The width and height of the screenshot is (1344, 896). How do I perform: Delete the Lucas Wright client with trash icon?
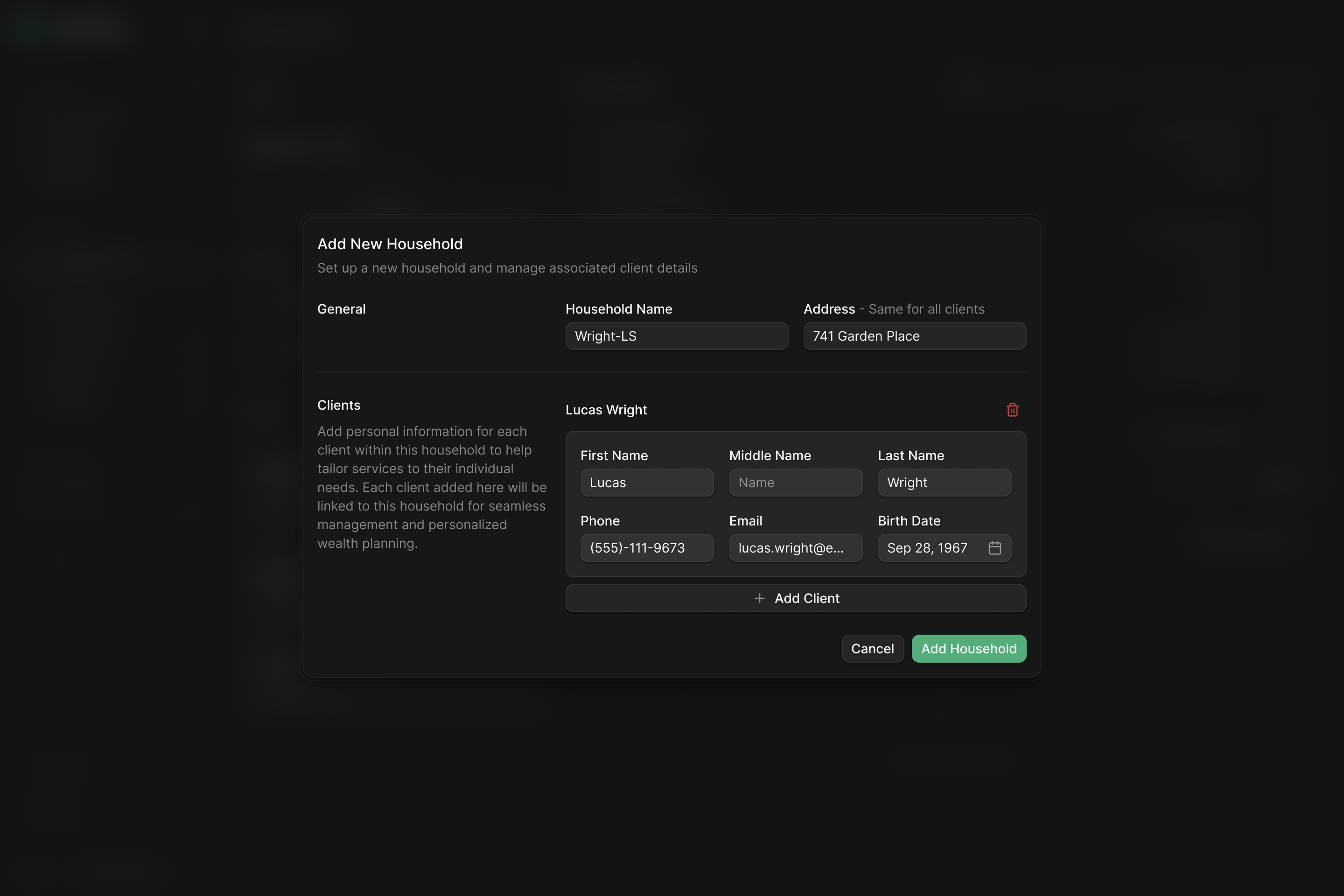click(1012, 410)
